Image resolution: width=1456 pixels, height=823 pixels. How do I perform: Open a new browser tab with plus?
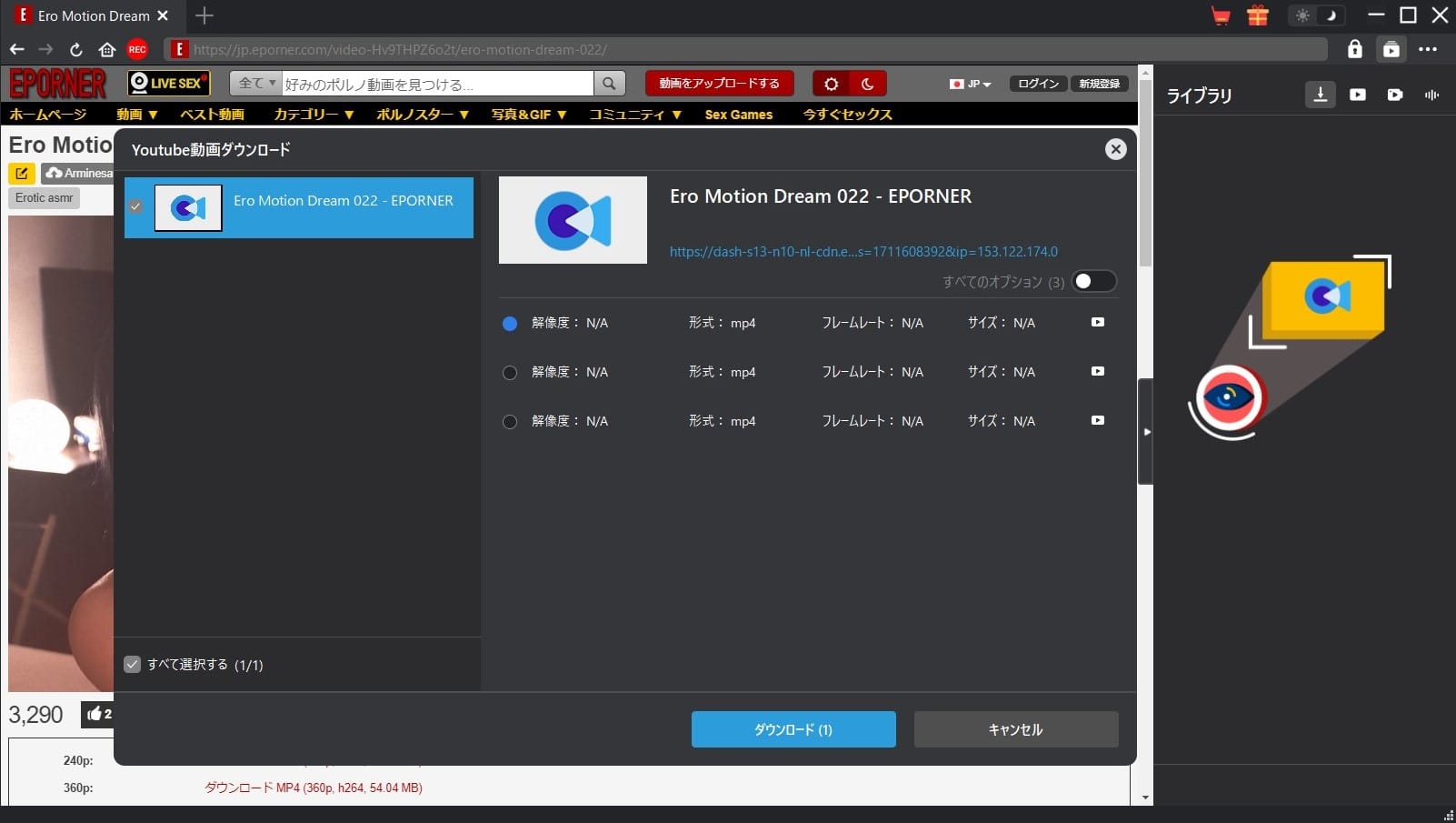pos(204,15)
